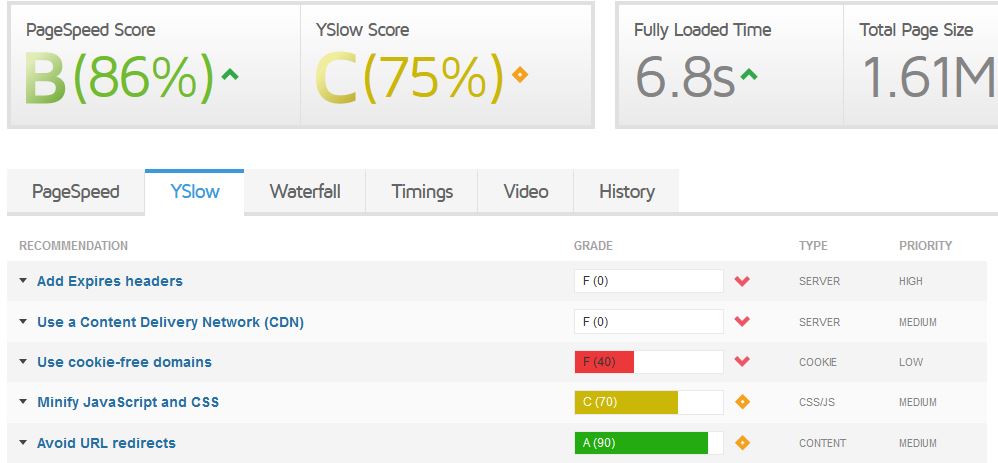The image size is (998, 463).
Task: Click the red F (40) grade bar
Action: (604, 362)
